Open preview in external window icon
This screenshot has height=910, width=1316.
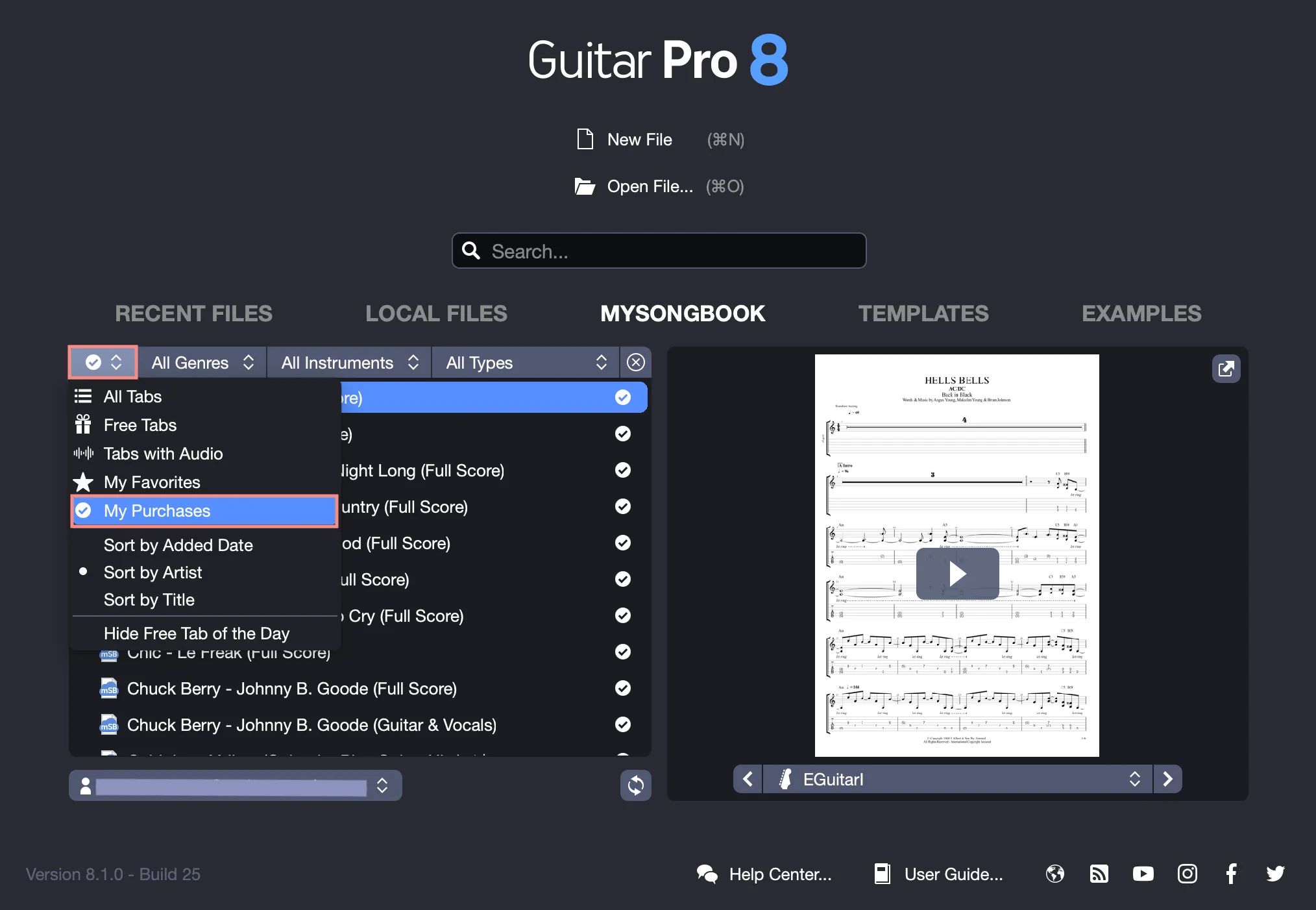(x=1226, y=369)
